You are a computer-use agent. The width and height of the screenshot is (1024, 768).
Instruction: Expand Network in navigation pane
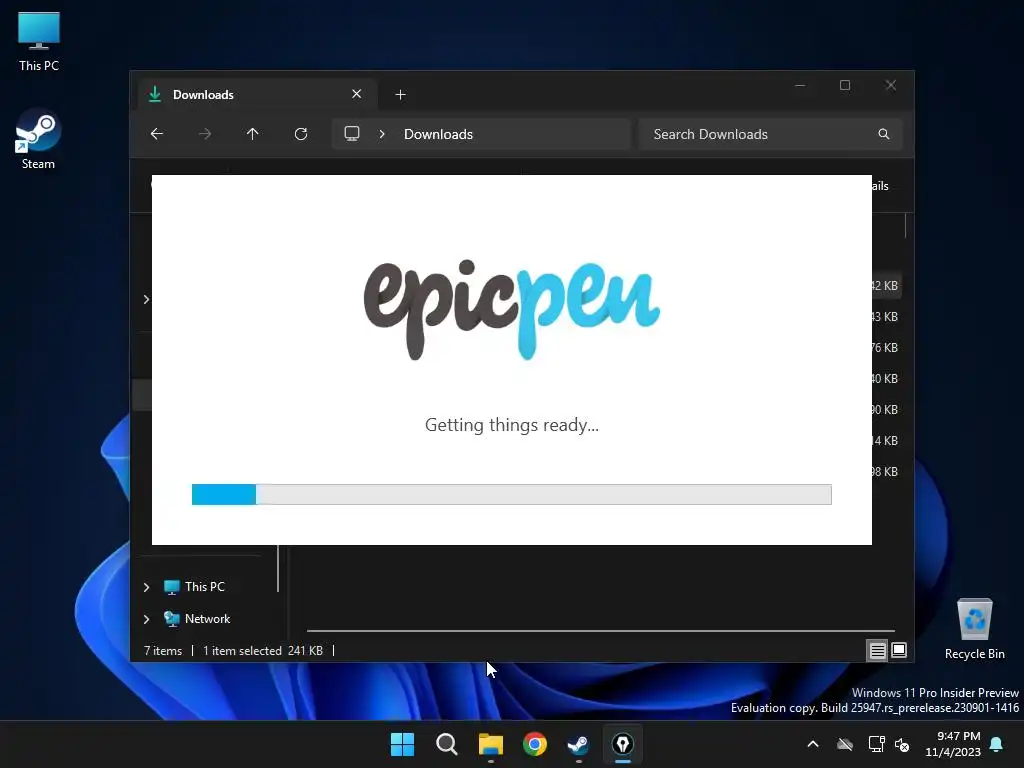coord(146,619)
